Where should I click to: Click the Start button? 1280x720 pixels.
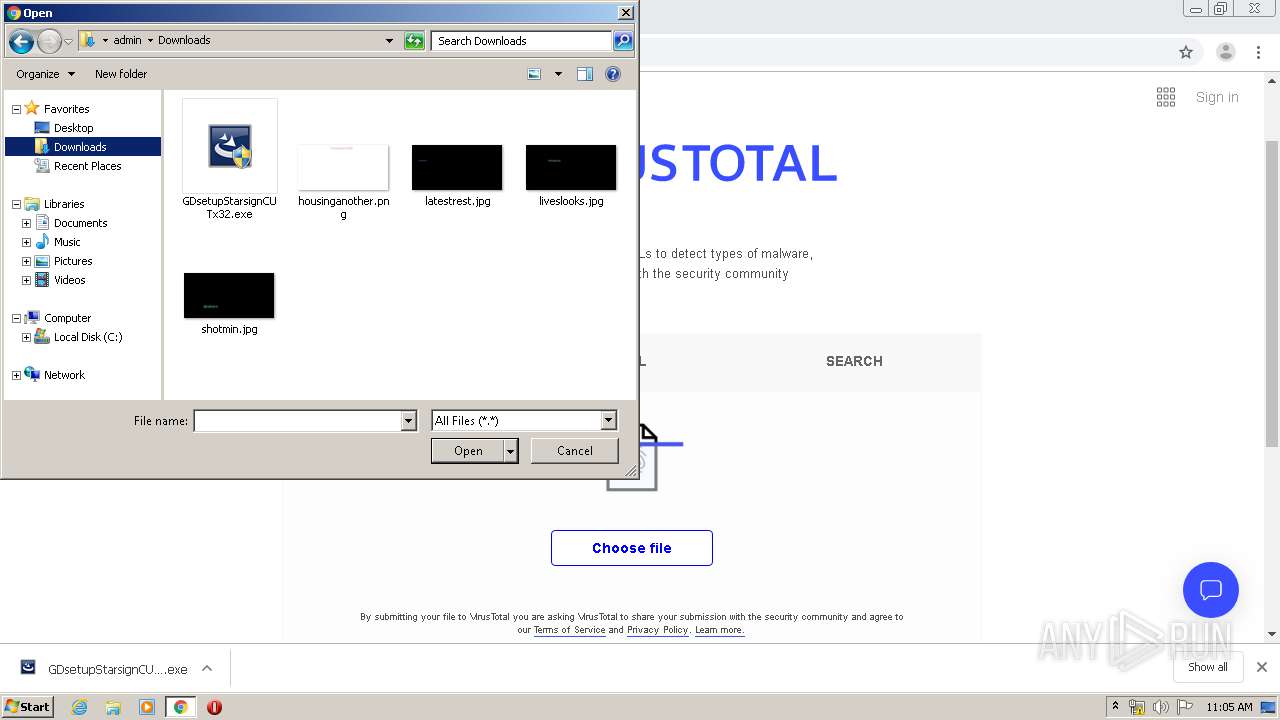tap(27, 706)
